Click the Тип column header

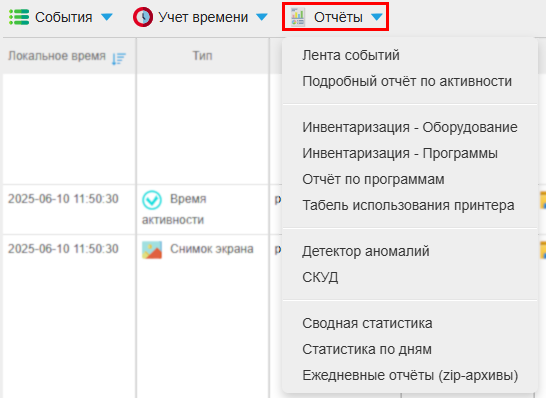202,56
